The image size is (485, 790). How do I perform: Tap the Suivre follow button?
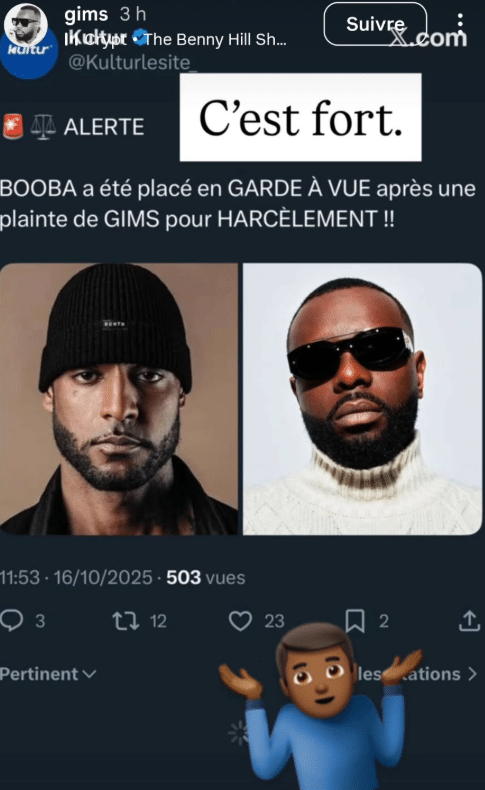(375, 24)
